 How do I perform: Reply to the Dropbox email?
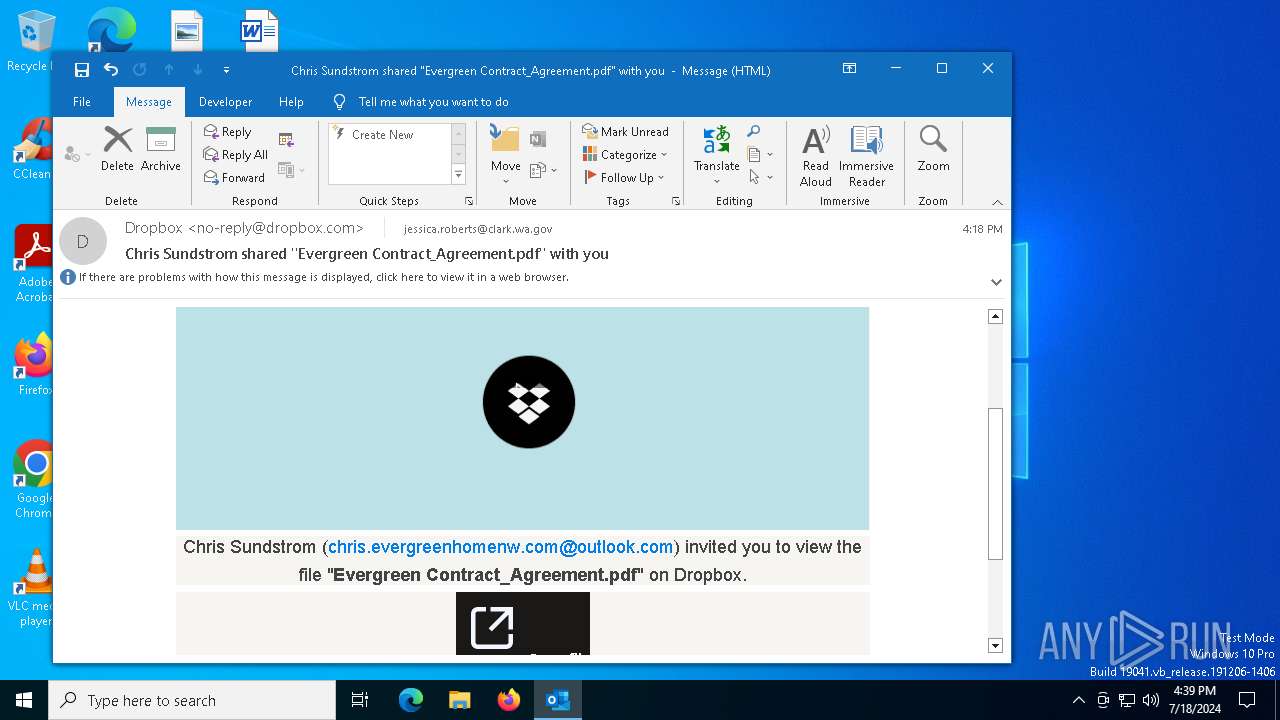(227, 132)
